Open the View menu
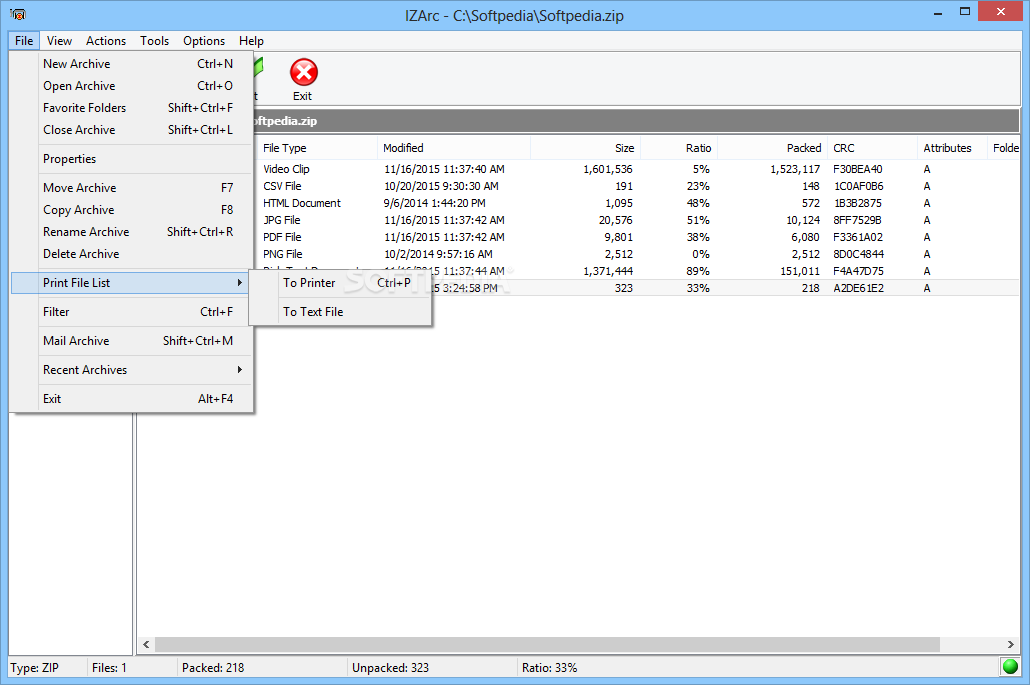1030x685 pixels. click(59, 41)
